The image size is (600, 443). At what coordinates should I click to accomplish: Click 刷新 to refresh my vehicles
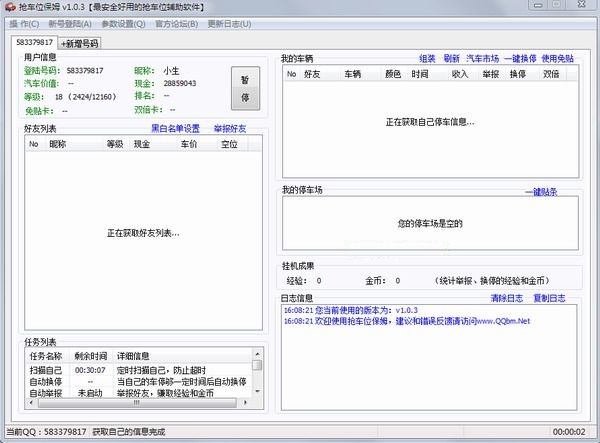452,58
